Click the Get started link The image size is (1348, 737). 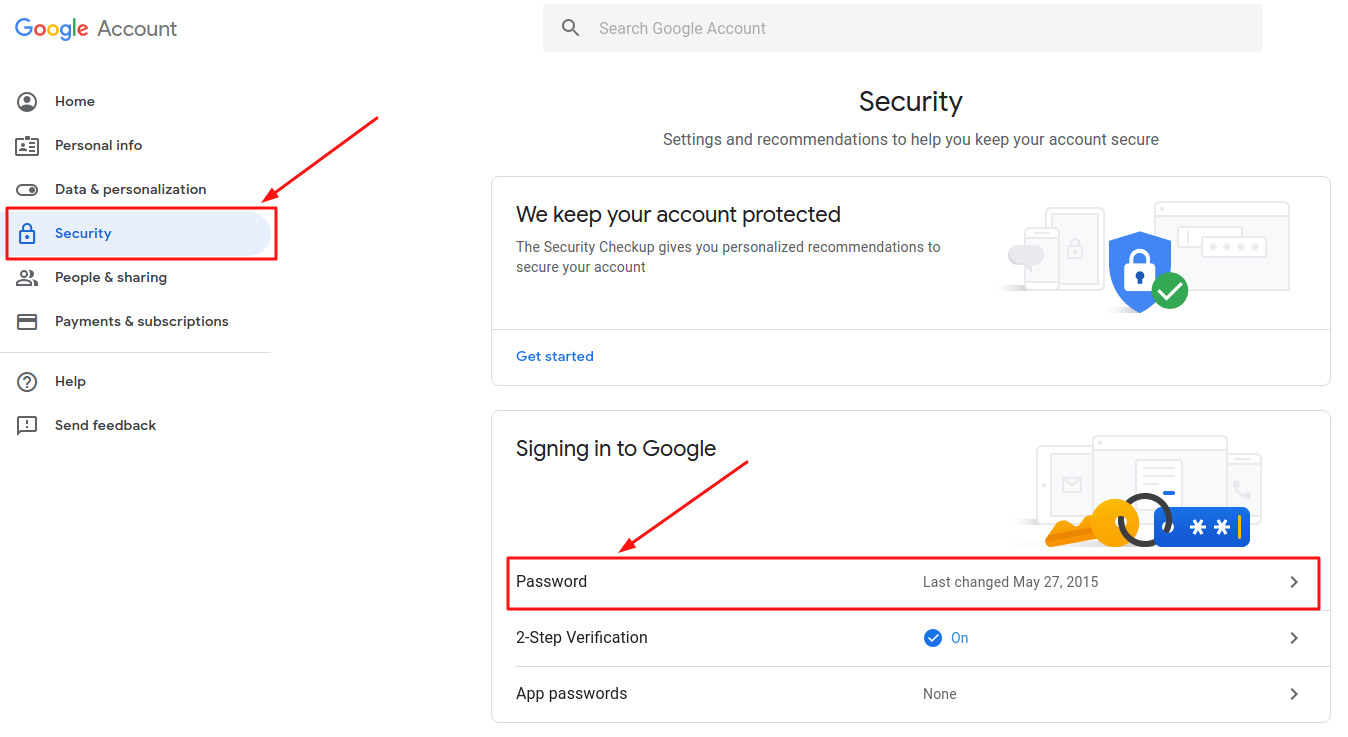pos(555,355)
